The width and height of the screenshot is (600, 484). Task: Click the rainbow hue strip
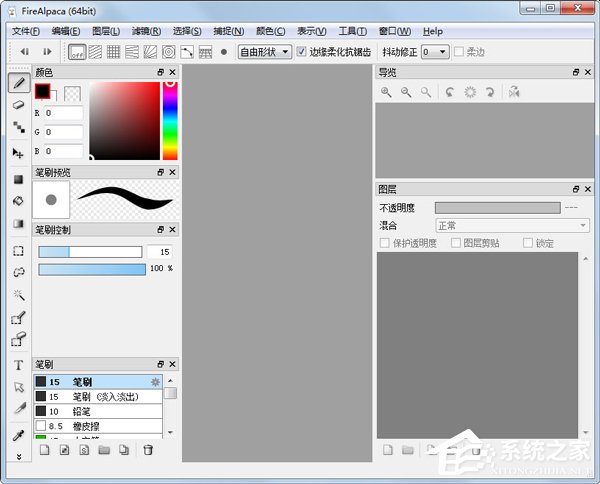click(x=169, y=122)
